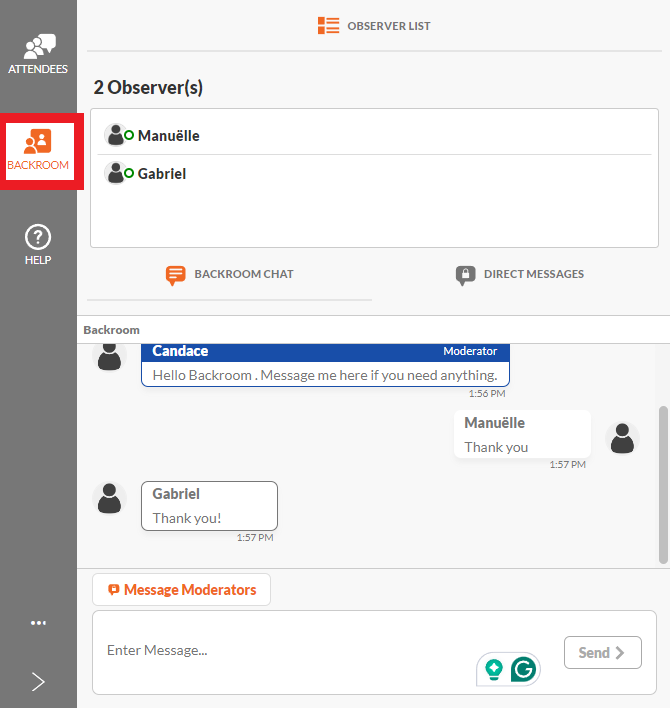Click the orange Backroom Chat bubble icon
The height and width of the screenshot is (708, 670).
175,275
